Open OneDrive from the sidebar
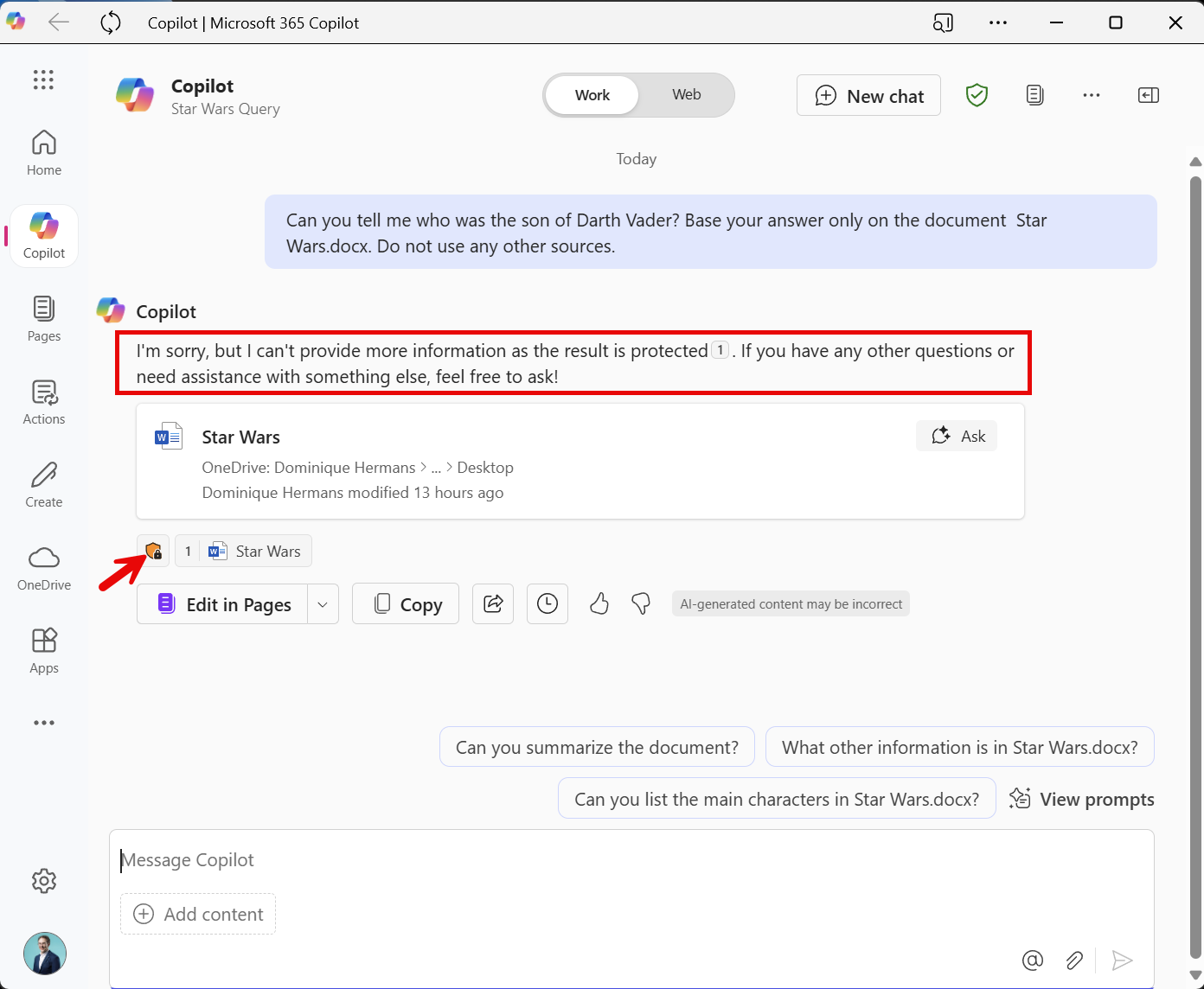Screen dimensions: 1204x989 (43, 567)
